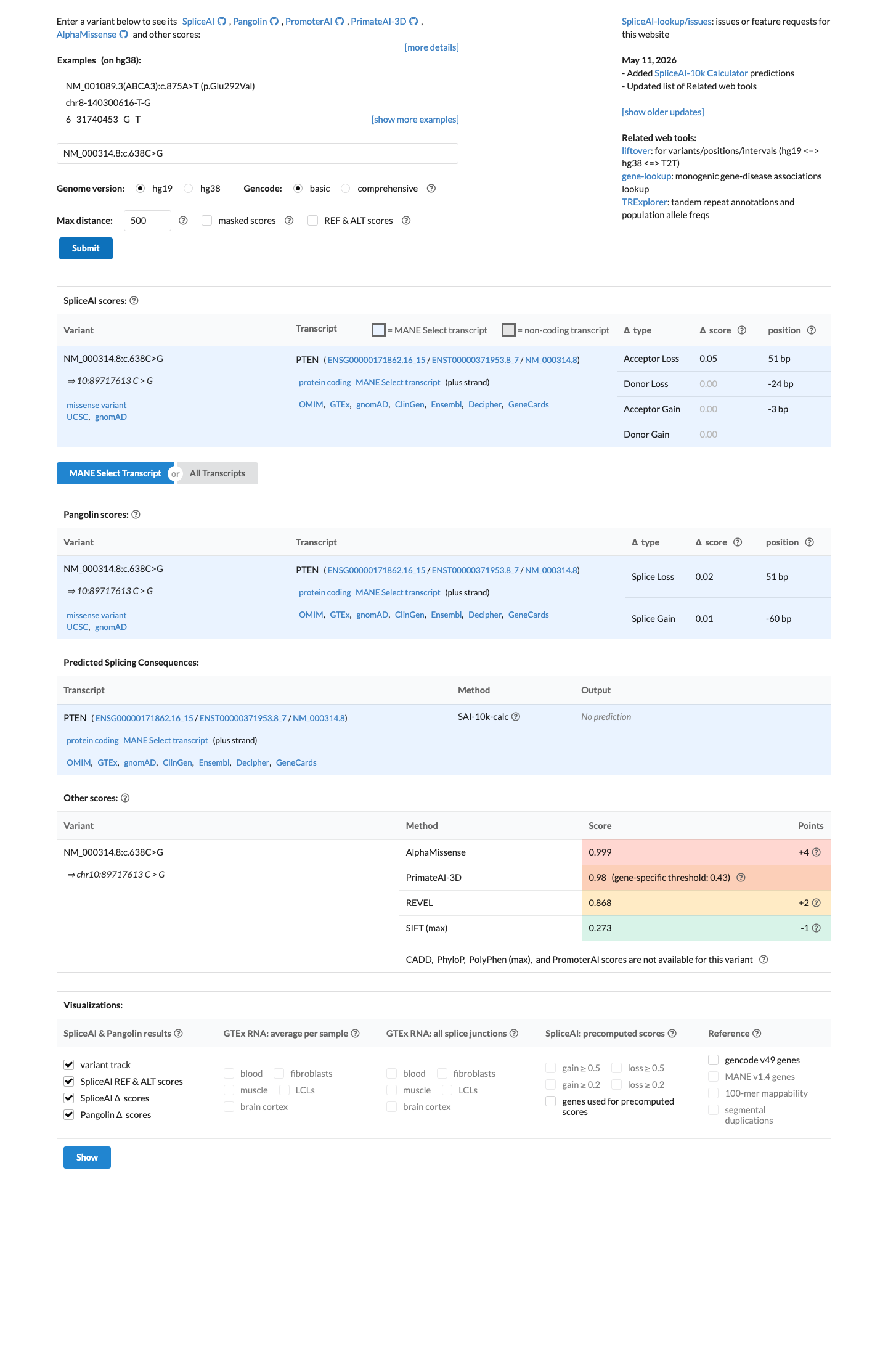The width and height of the screenshot is (896, 1356).
Task: Check genes used for precomputed scores
Action: (551, 1101)
